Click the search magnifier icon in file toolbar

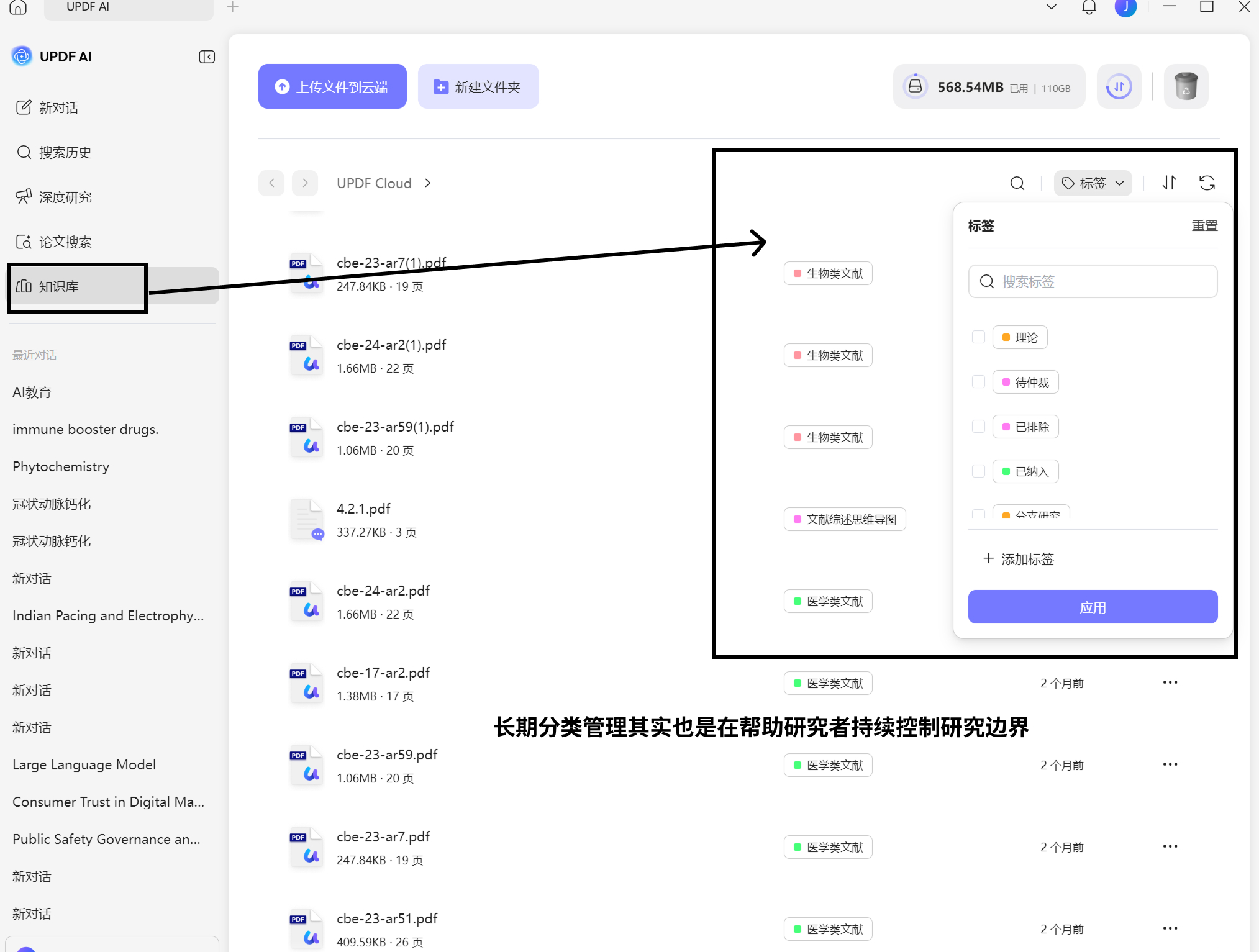click(x=1017, y=183)
